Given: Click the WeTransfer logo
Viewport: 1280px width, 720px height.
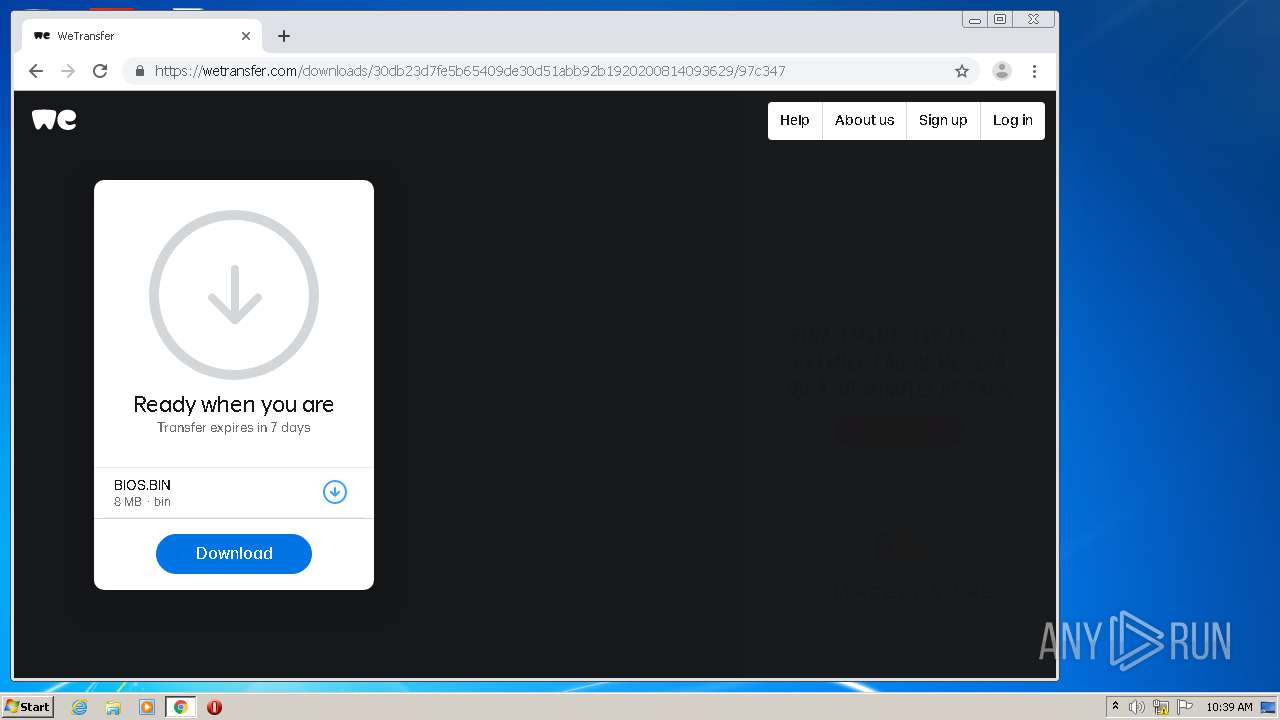Looking at the screenshot, I should click(54, 119).
